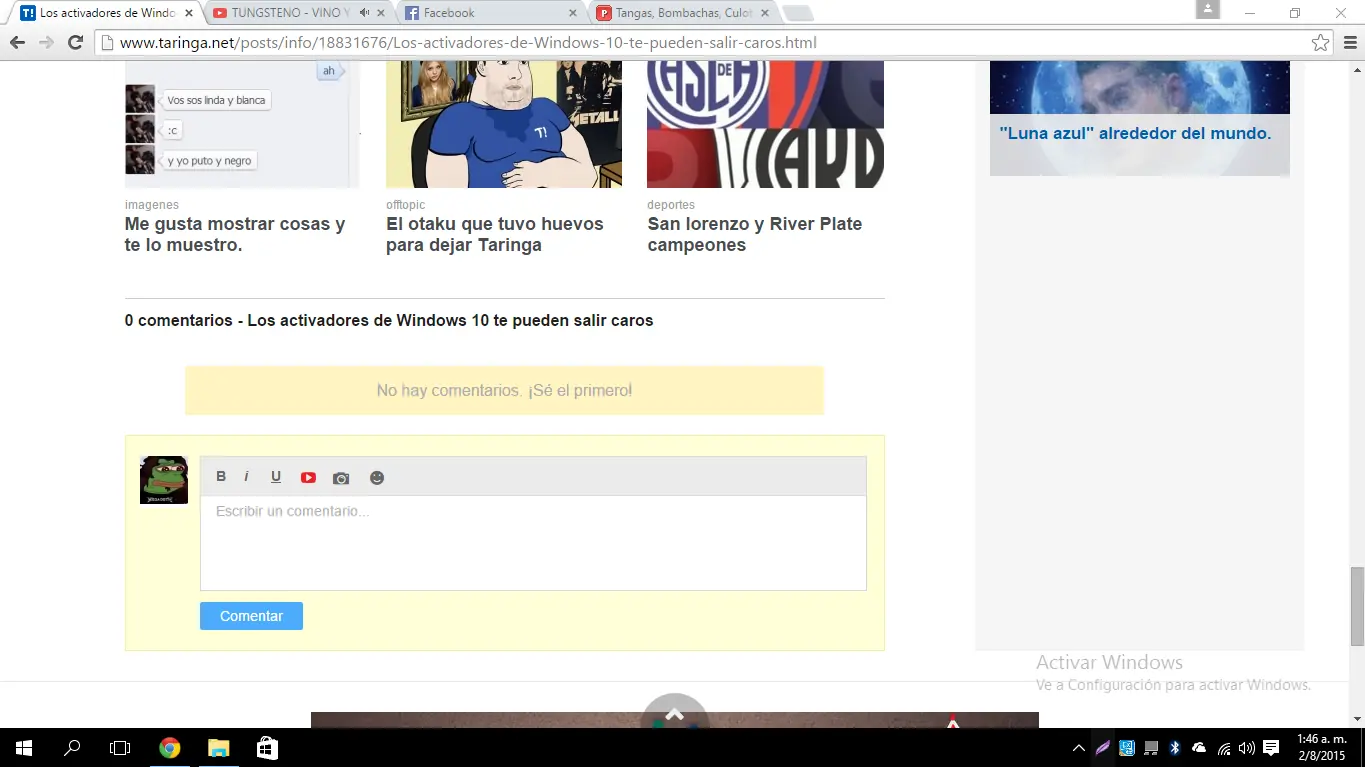Open a new browser tab

coord(797,13)
